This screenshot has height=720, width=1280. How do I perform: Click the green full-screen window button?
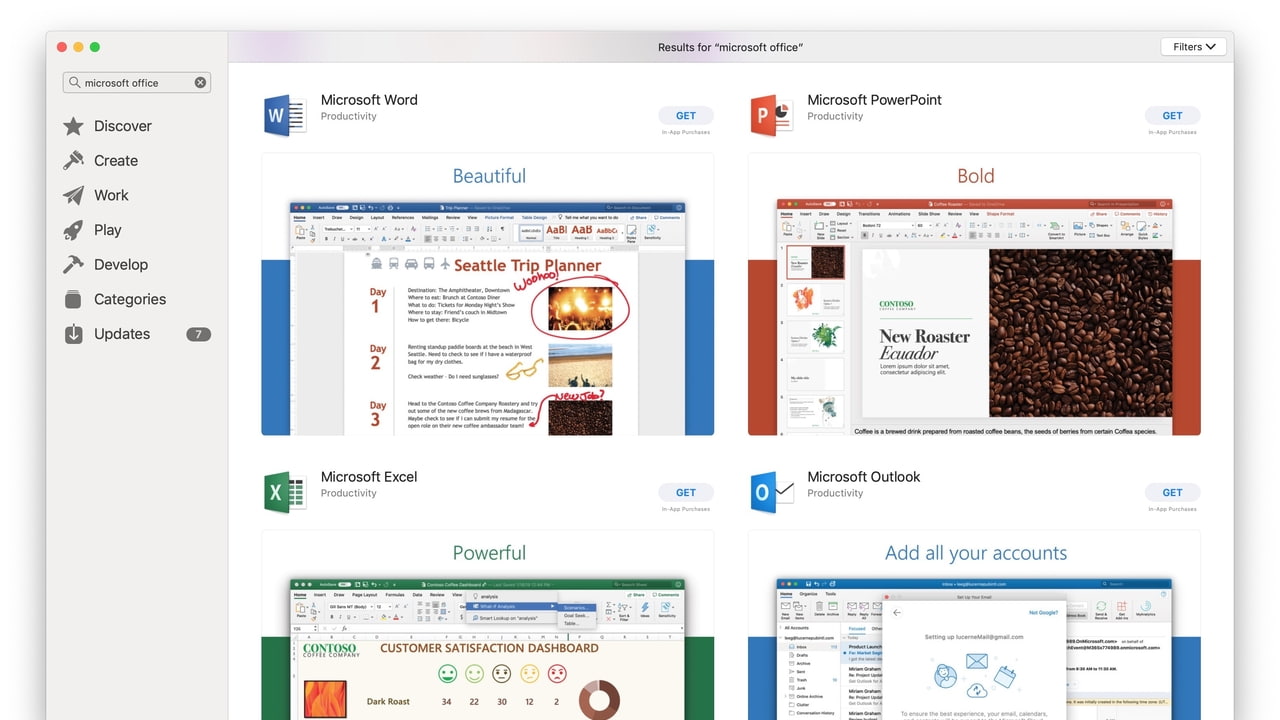(95, 47)
